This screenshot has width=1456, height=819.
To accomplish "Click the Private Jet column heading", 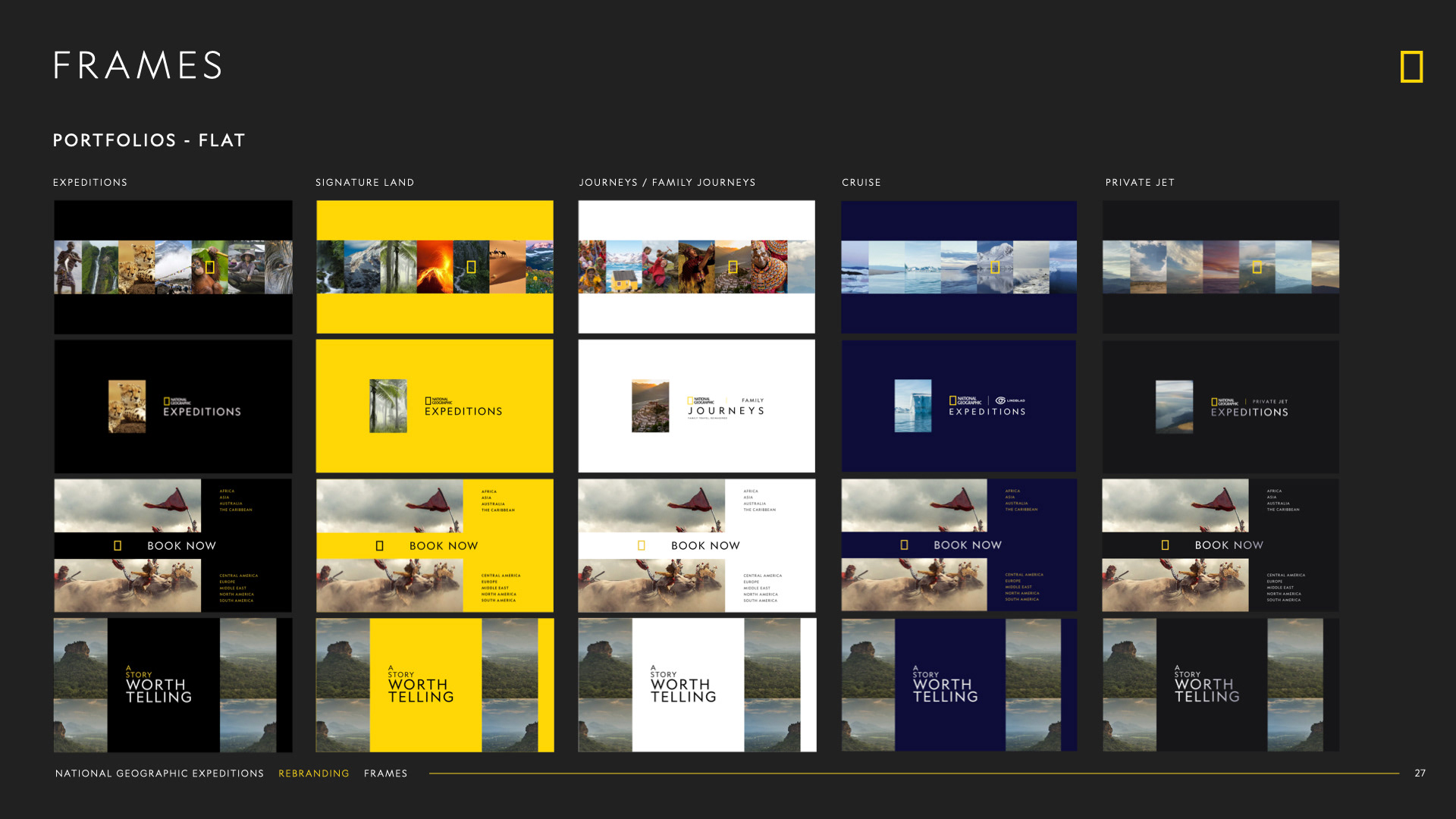I will click(1139, 183).
